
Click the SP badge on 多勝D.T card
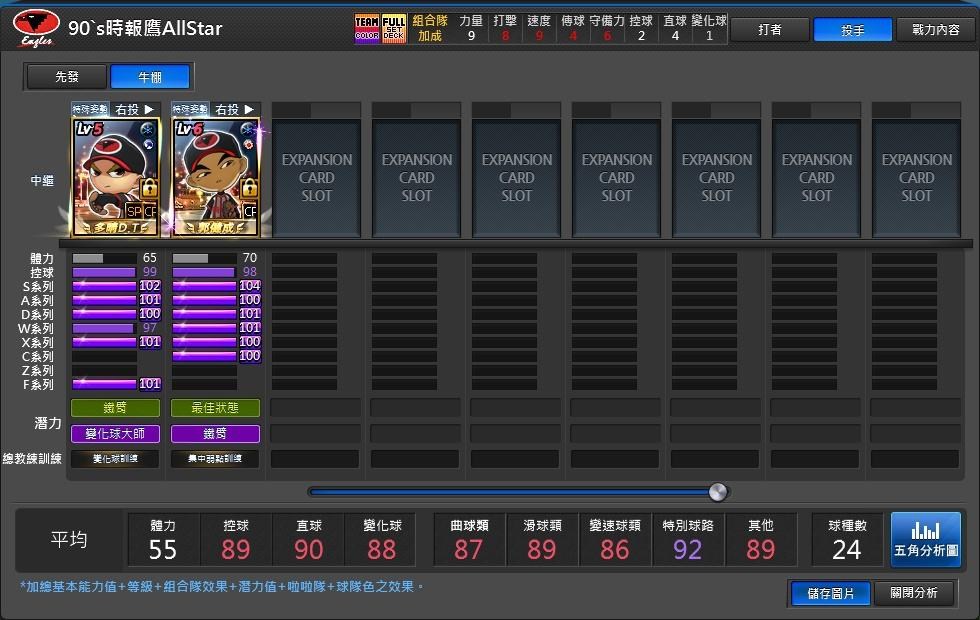point(134,211)
